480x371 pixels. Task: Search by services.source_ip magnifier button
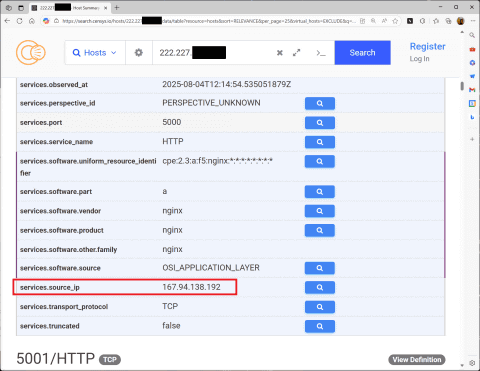click(320, 287)
